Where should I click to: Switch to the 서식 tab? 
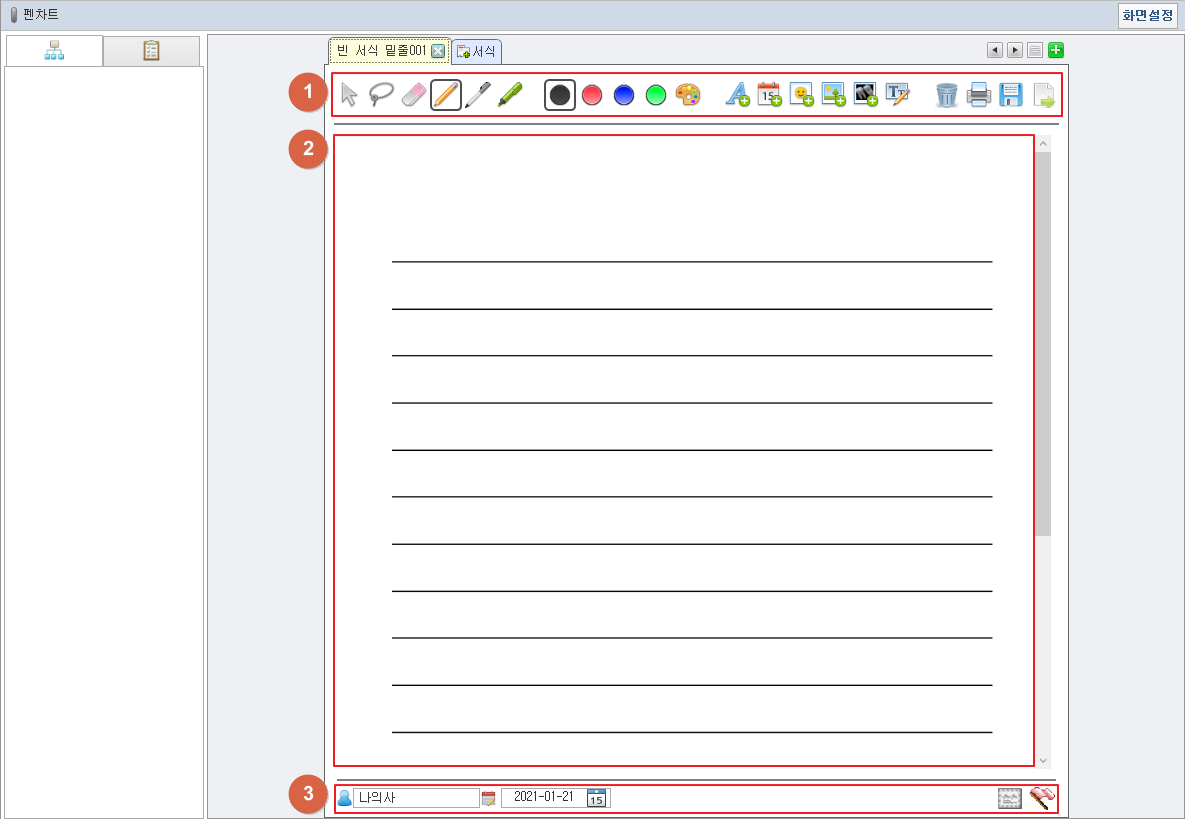477,51
